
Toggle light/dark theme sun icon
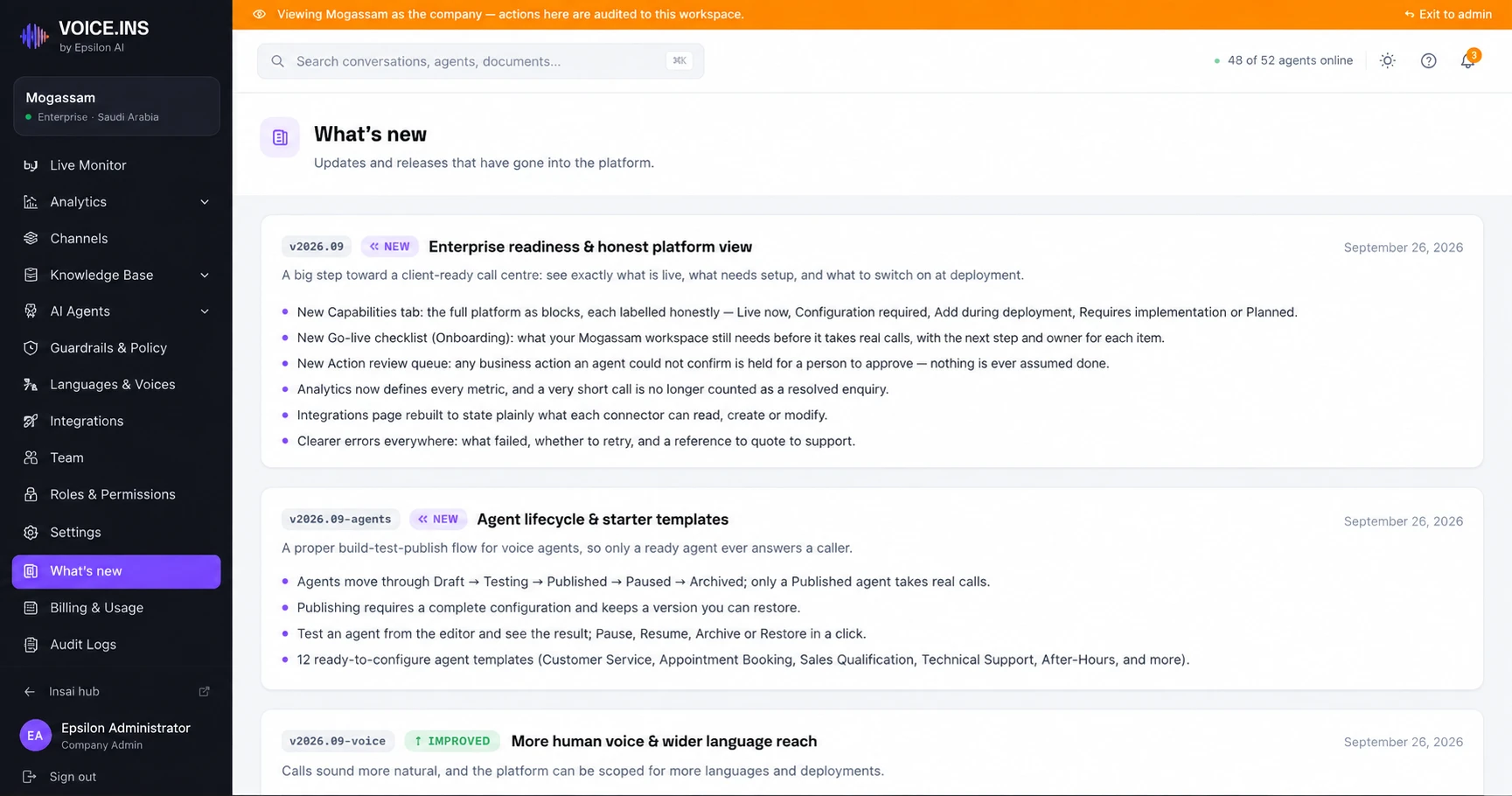pos(1388,60)
